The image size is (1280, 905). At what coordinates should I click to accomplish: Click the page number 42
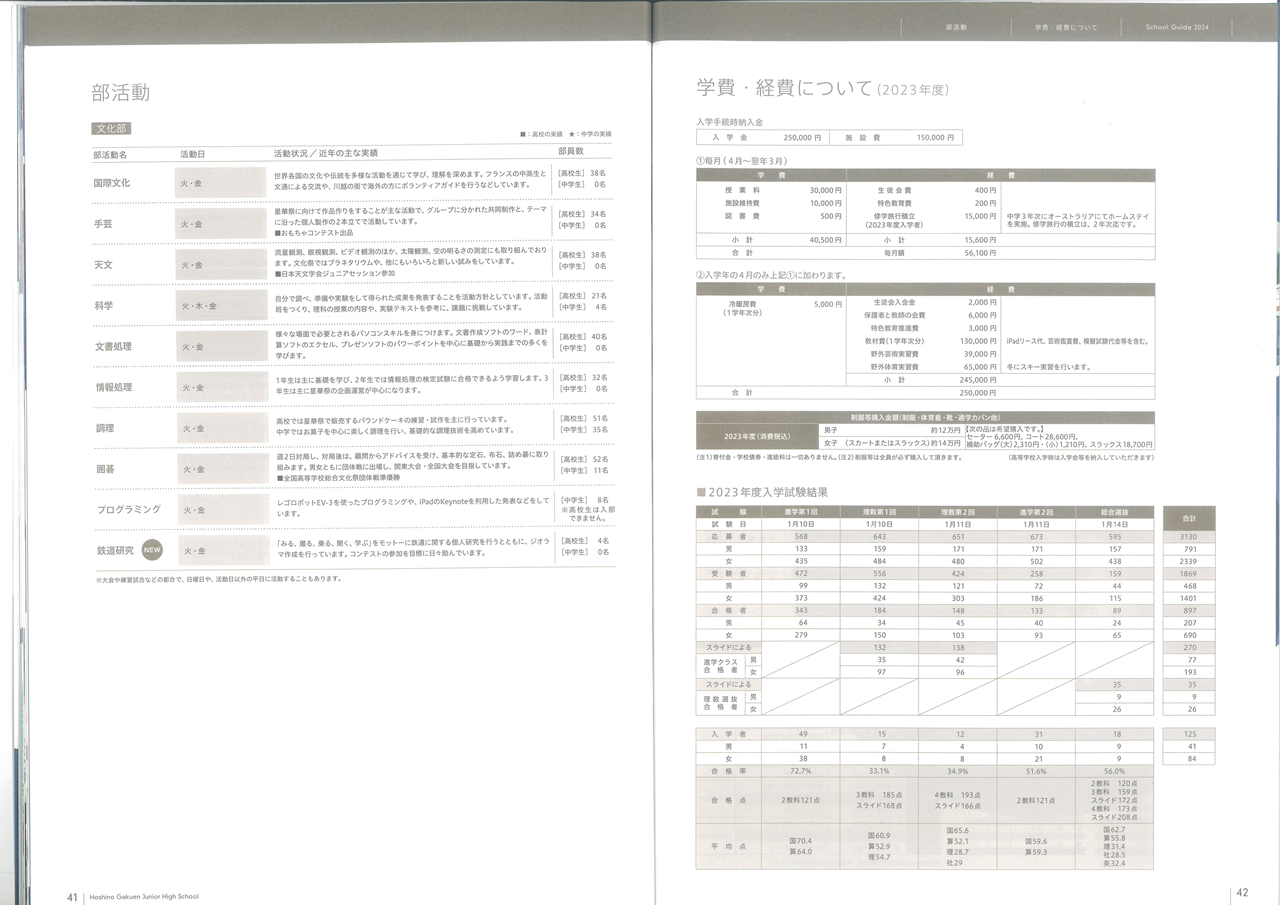pyautogui.click(x=1243, y=893)
